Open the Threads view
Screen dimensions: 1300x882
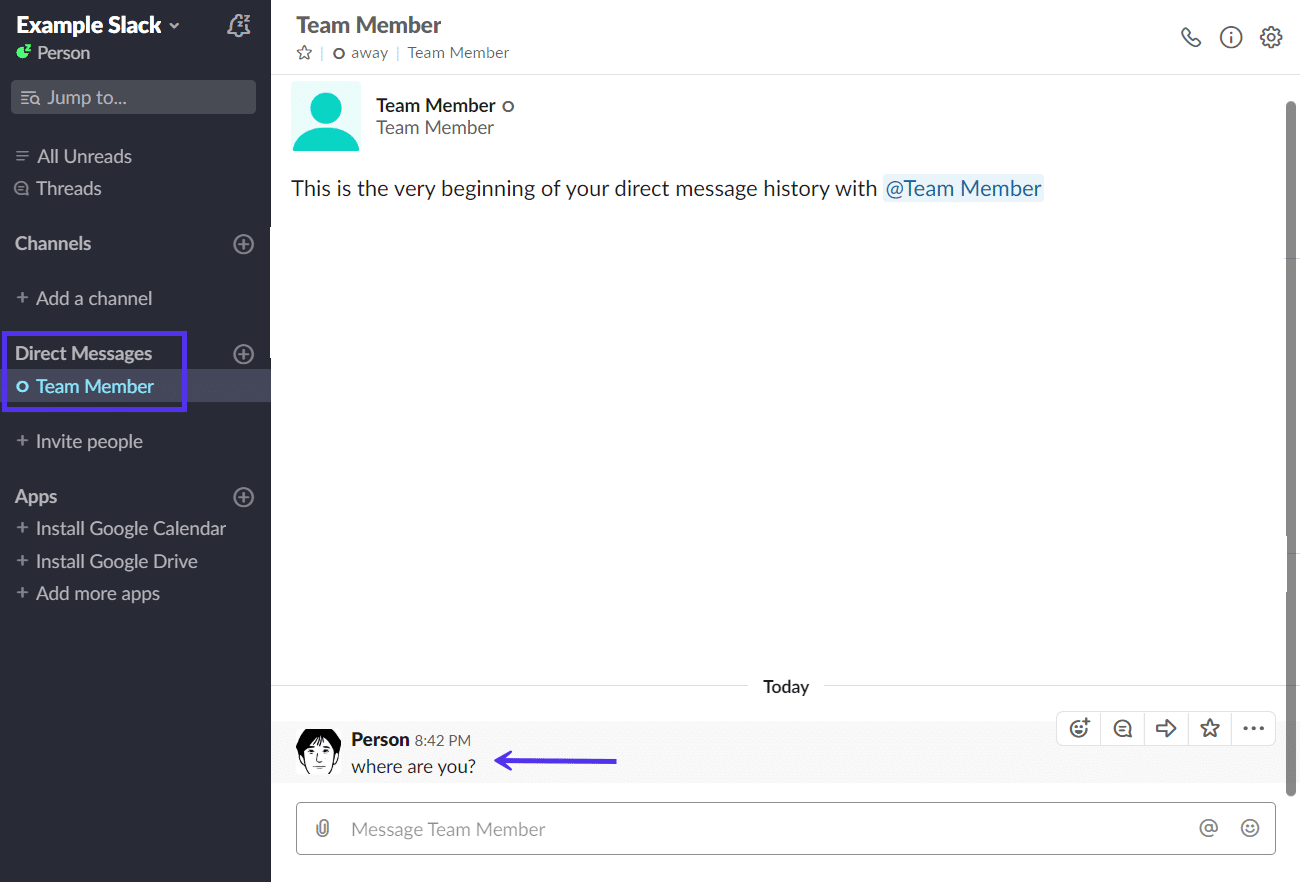coord(69,188)
